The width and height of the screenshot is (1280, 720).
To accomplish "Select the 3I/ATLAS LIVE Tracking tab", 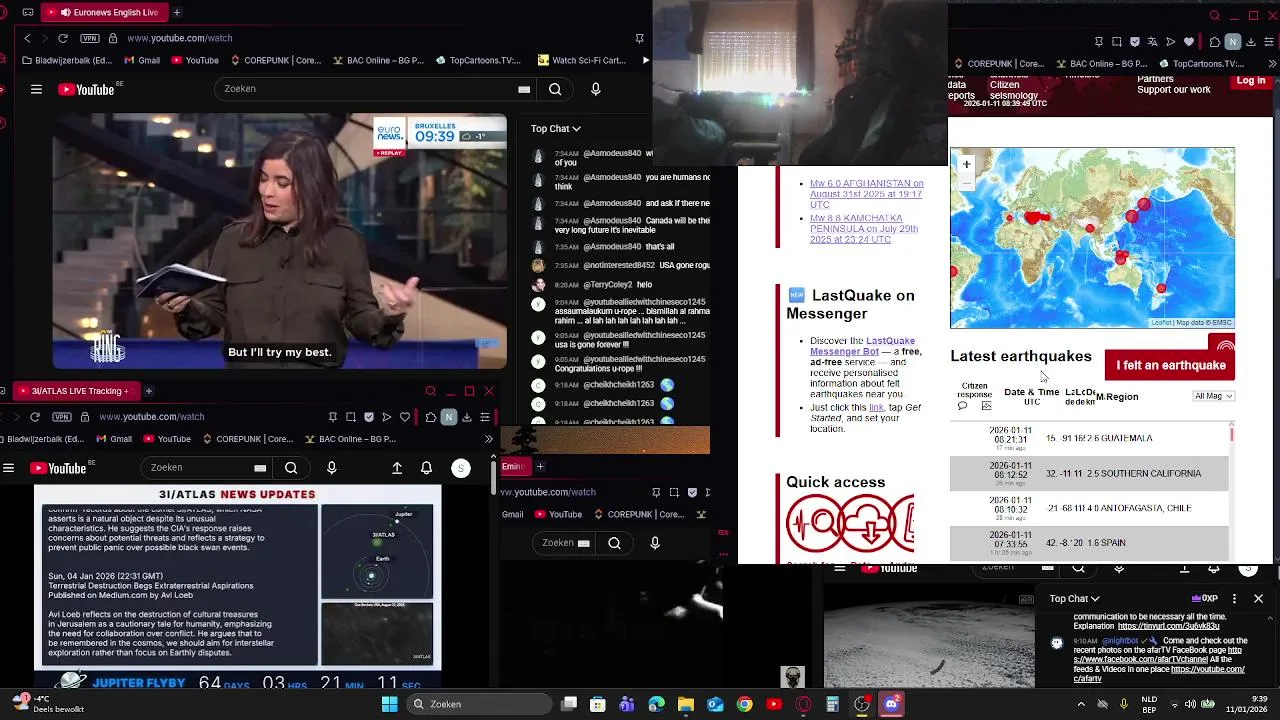I will [x=75, y=391].
